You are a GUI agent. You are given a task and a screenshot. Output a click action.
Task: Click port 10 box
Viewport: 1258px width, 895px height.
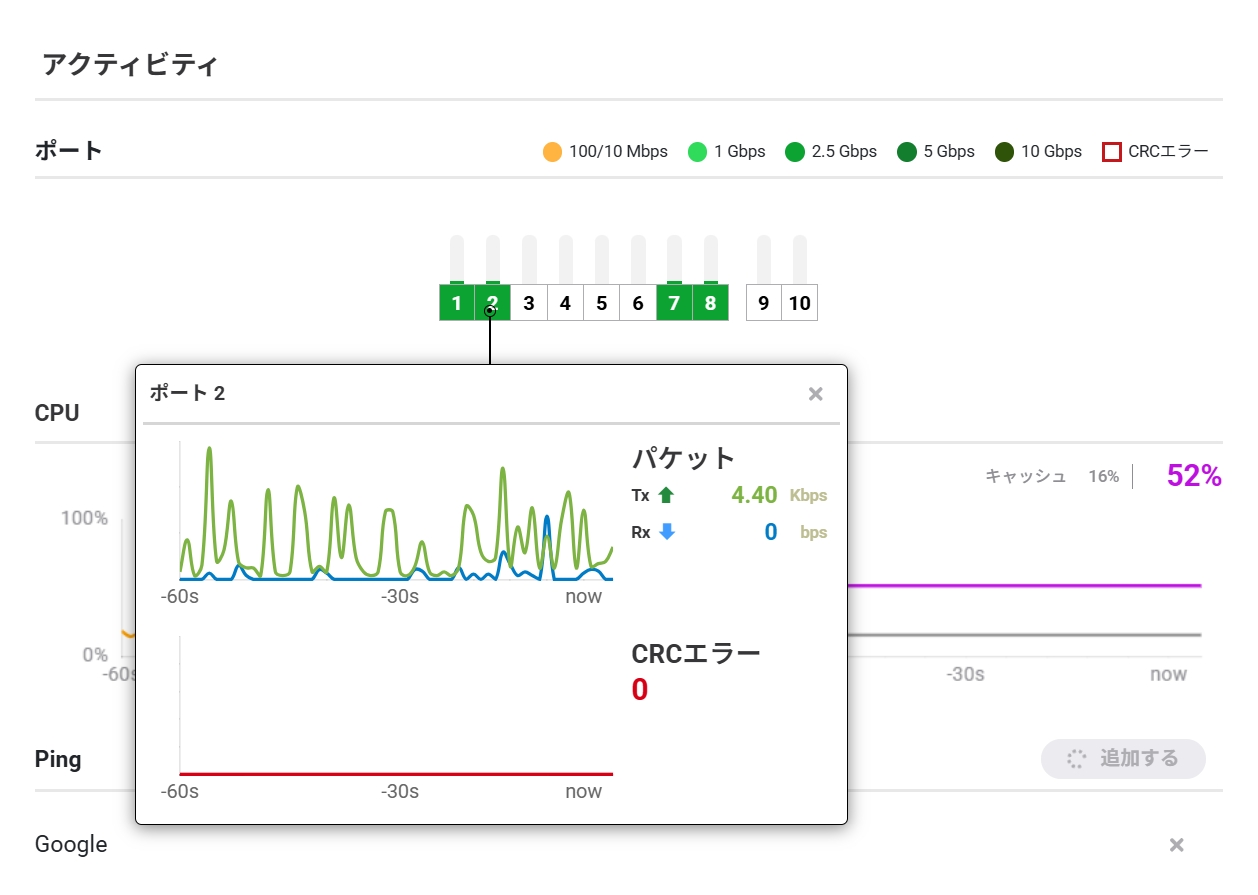pos(800,303)
